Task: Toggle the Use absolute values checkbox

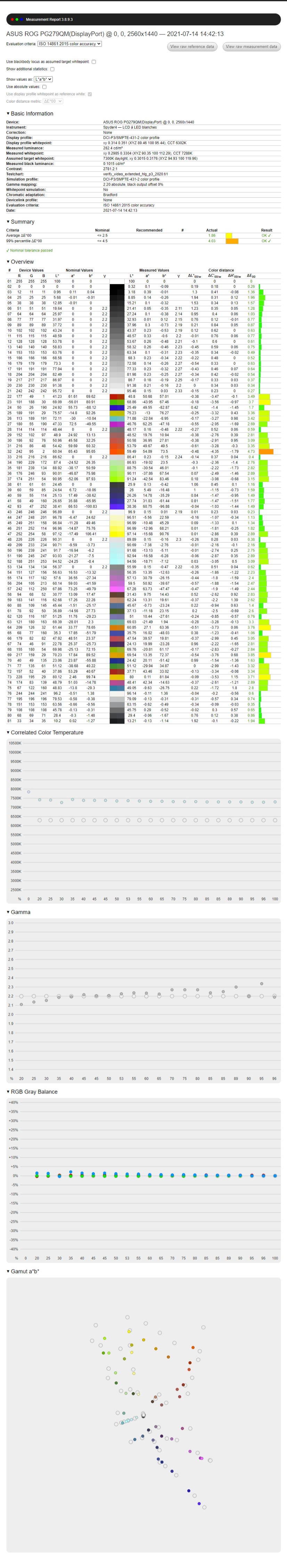Action: pyautogui.click(x=44, y=86)
